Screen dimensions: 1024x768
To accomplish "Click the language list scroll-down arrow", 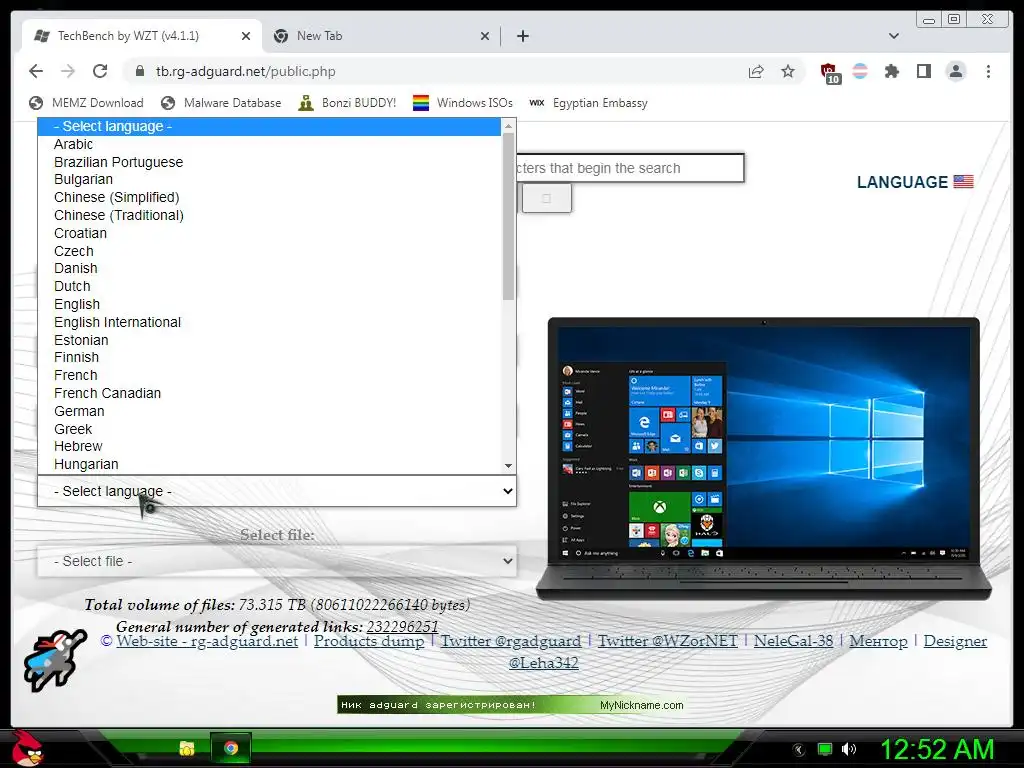I will (508, 466).
